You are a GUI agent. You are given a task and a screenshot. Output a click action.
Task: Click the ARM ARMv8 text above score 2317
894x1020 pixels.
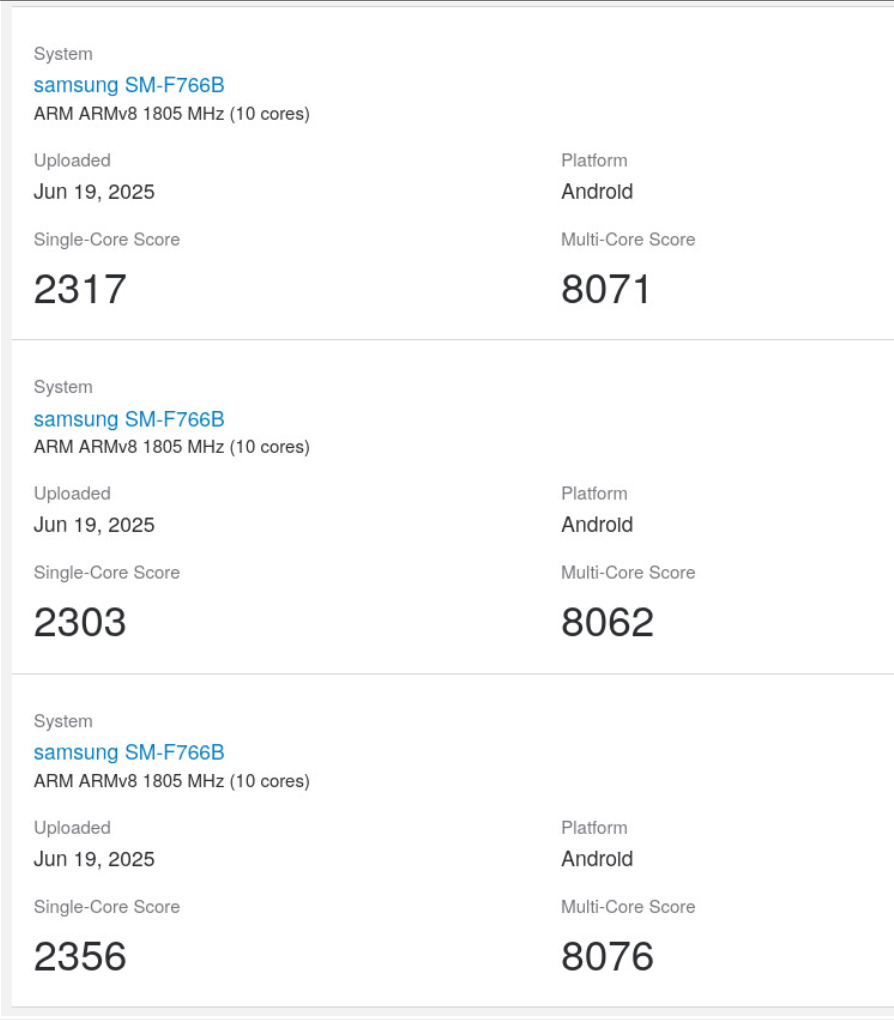(x=171, y=114)
